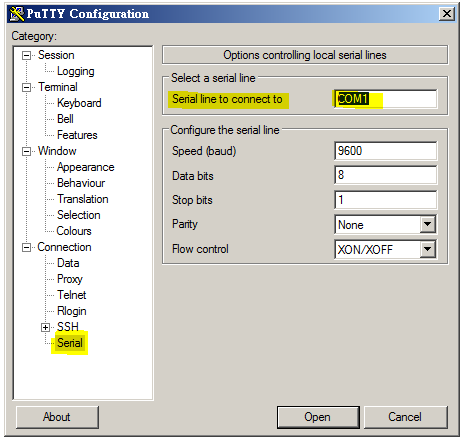Open the Colours category
Image resolution: width=463 pixels, height=441 pixels.
click(74, 231)
